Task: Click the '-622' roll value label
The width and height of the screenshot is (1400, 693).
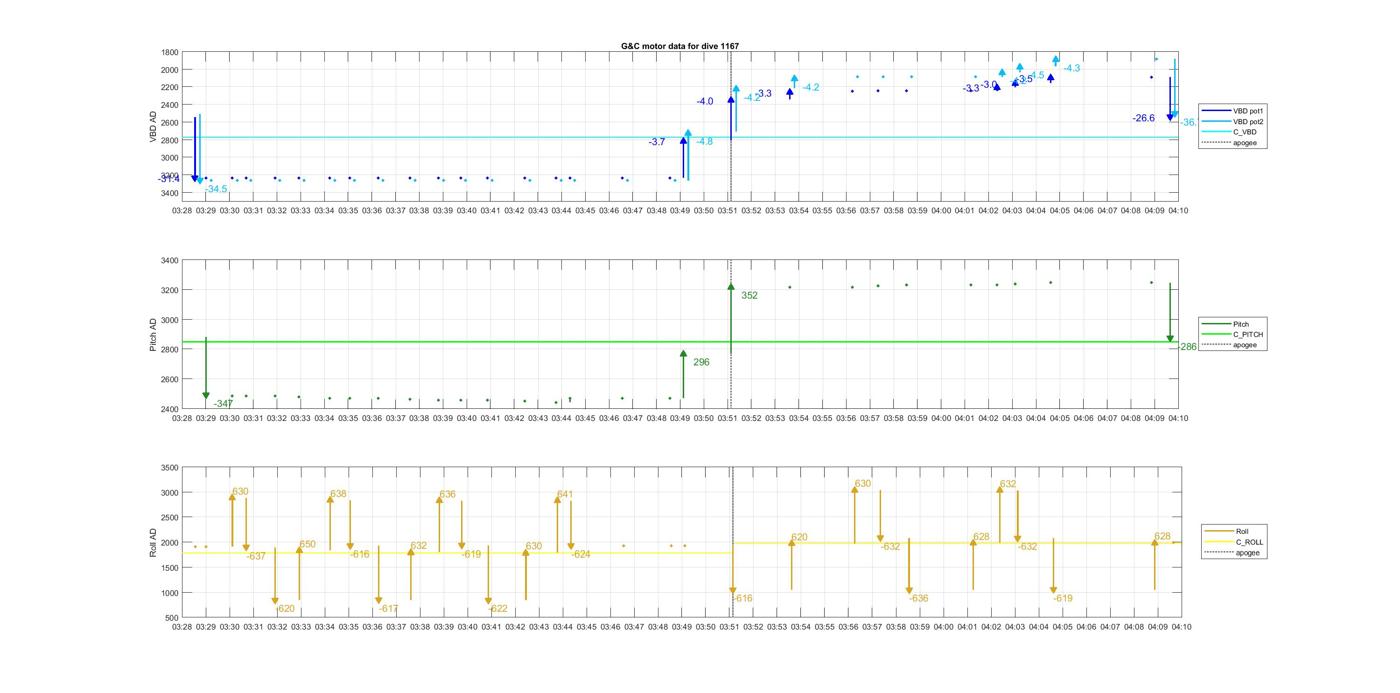Action: click(x=497, y=609)
